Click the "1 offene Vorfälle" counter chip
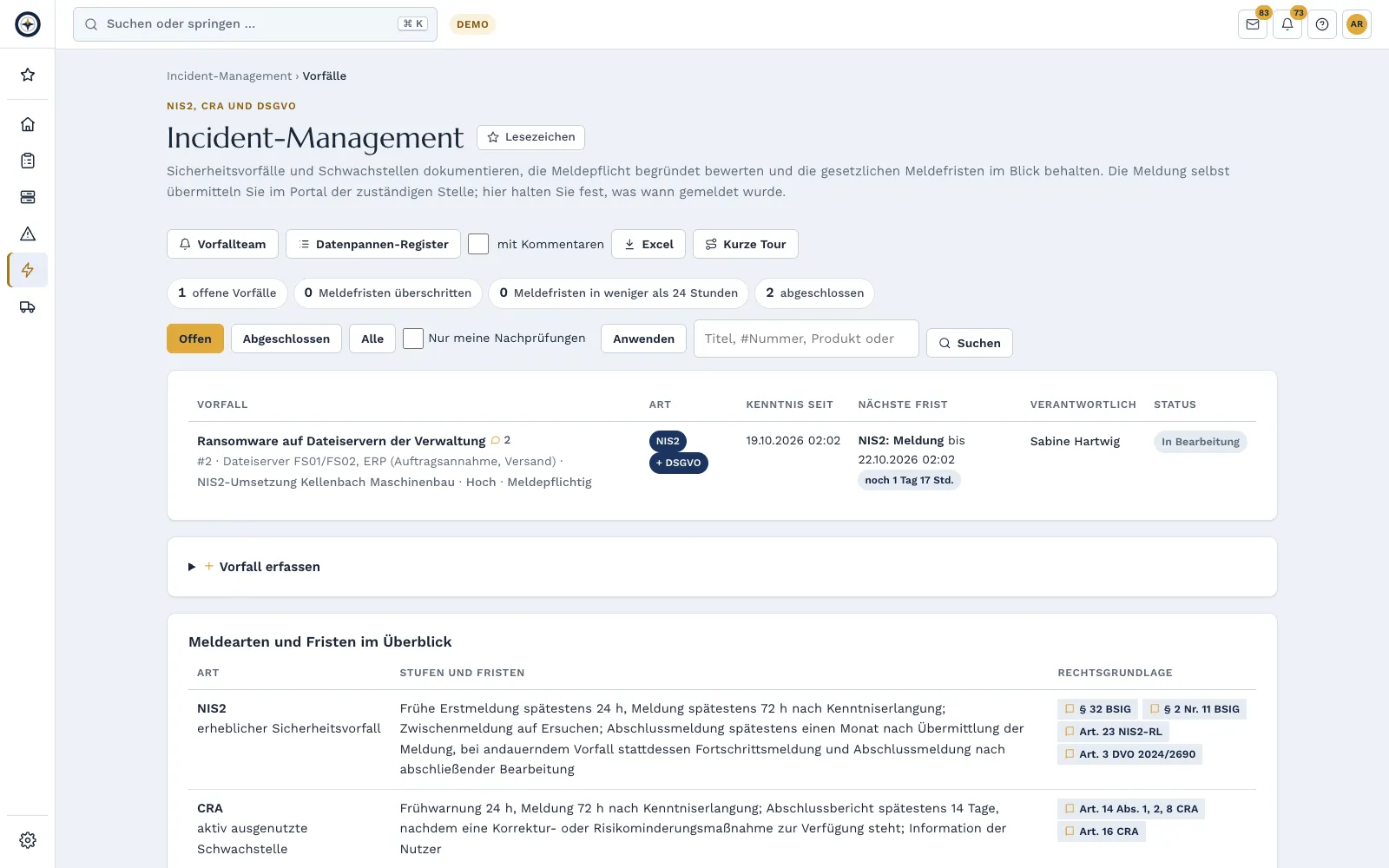Viewport: 1389px width, 868px height. coord(227,293)
